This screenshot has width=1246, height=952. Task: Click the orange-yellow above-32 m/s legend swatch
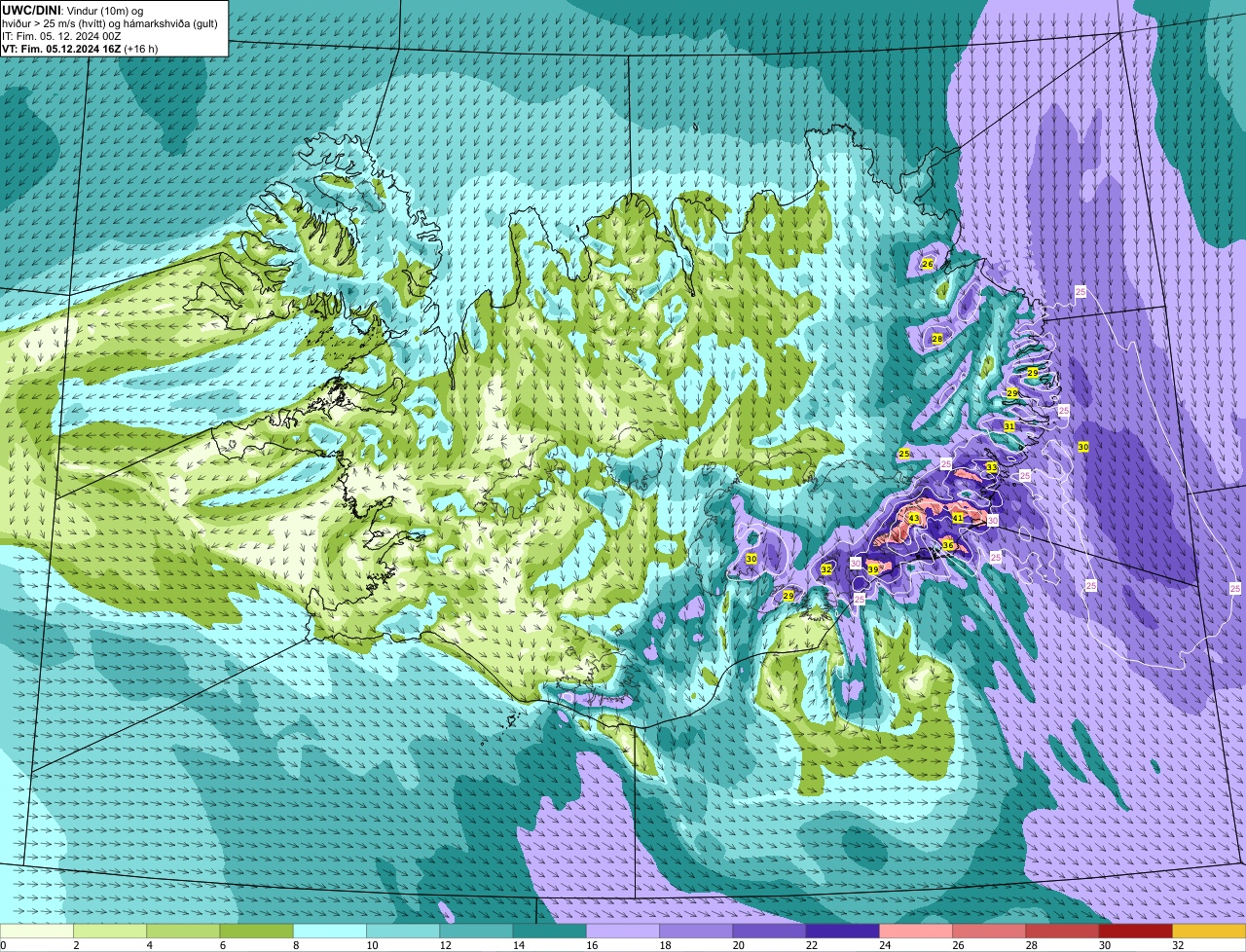[x=1209, y=932]
